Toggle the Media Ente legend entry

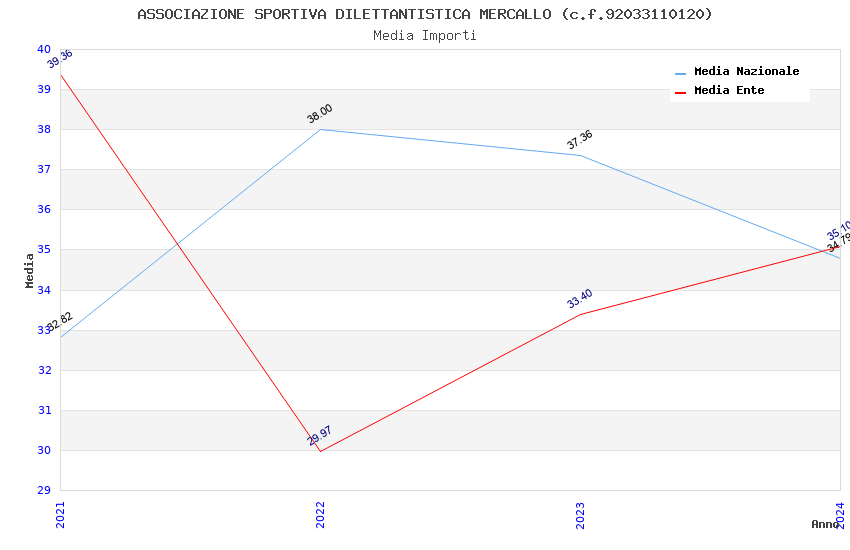coord(729,91)
